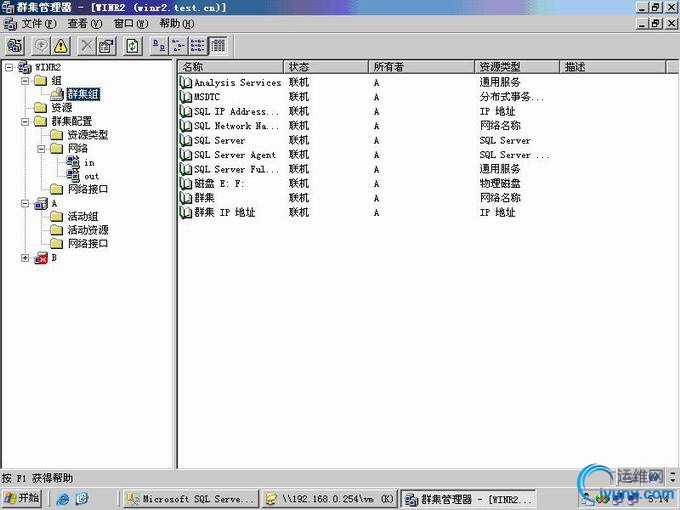
Task: Sort by the 描述 column header
Action: coord(613,67)
